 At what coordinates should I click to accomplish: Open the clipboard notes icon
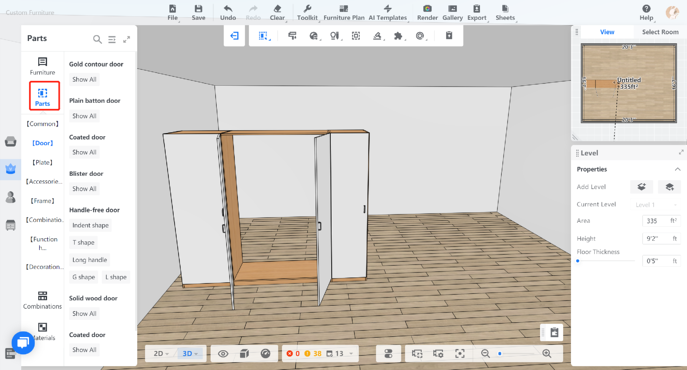(554, 332)
